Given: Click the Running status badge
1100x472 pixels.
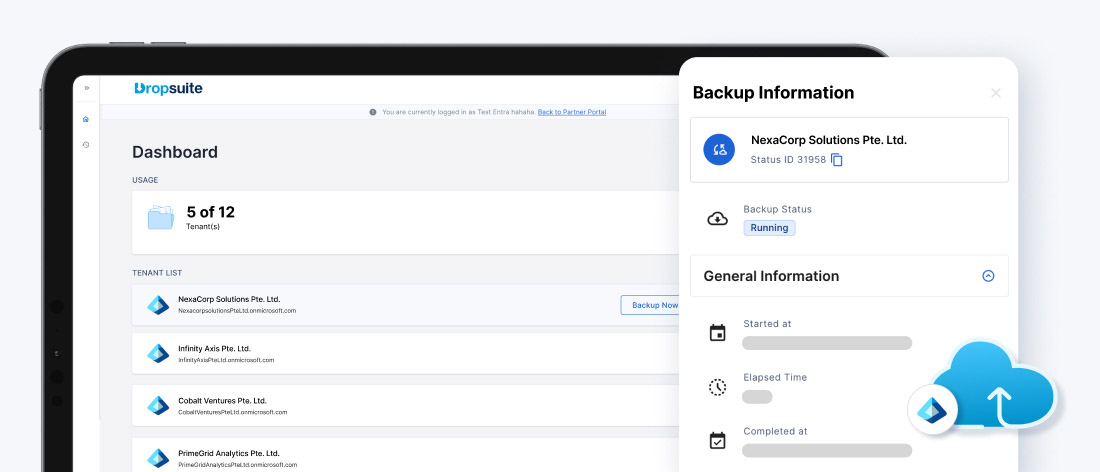Looking at the screenshot, I should point(770,228).
